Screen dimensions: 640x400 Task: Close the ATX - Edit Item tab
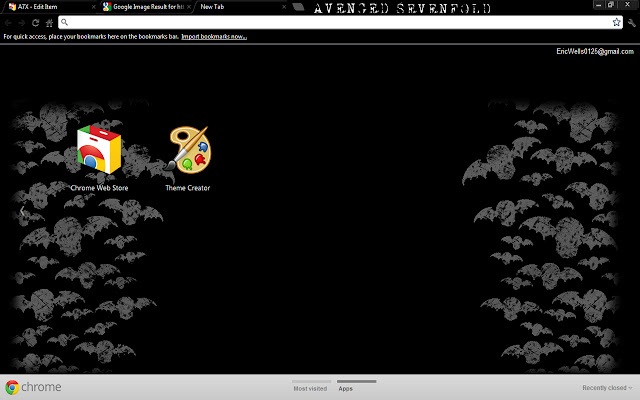click(93, 7)
